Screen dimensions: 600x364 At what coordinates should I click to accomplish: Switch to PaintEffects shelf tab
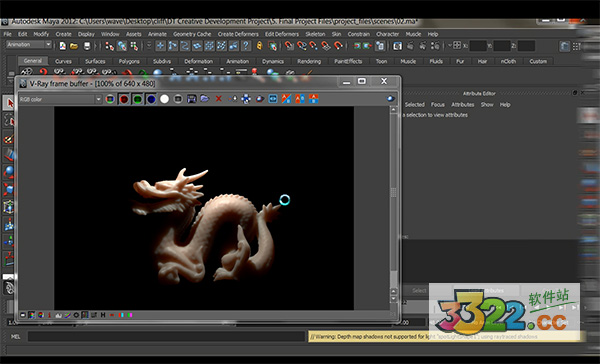pyautogui.click(x=348, y=61)
